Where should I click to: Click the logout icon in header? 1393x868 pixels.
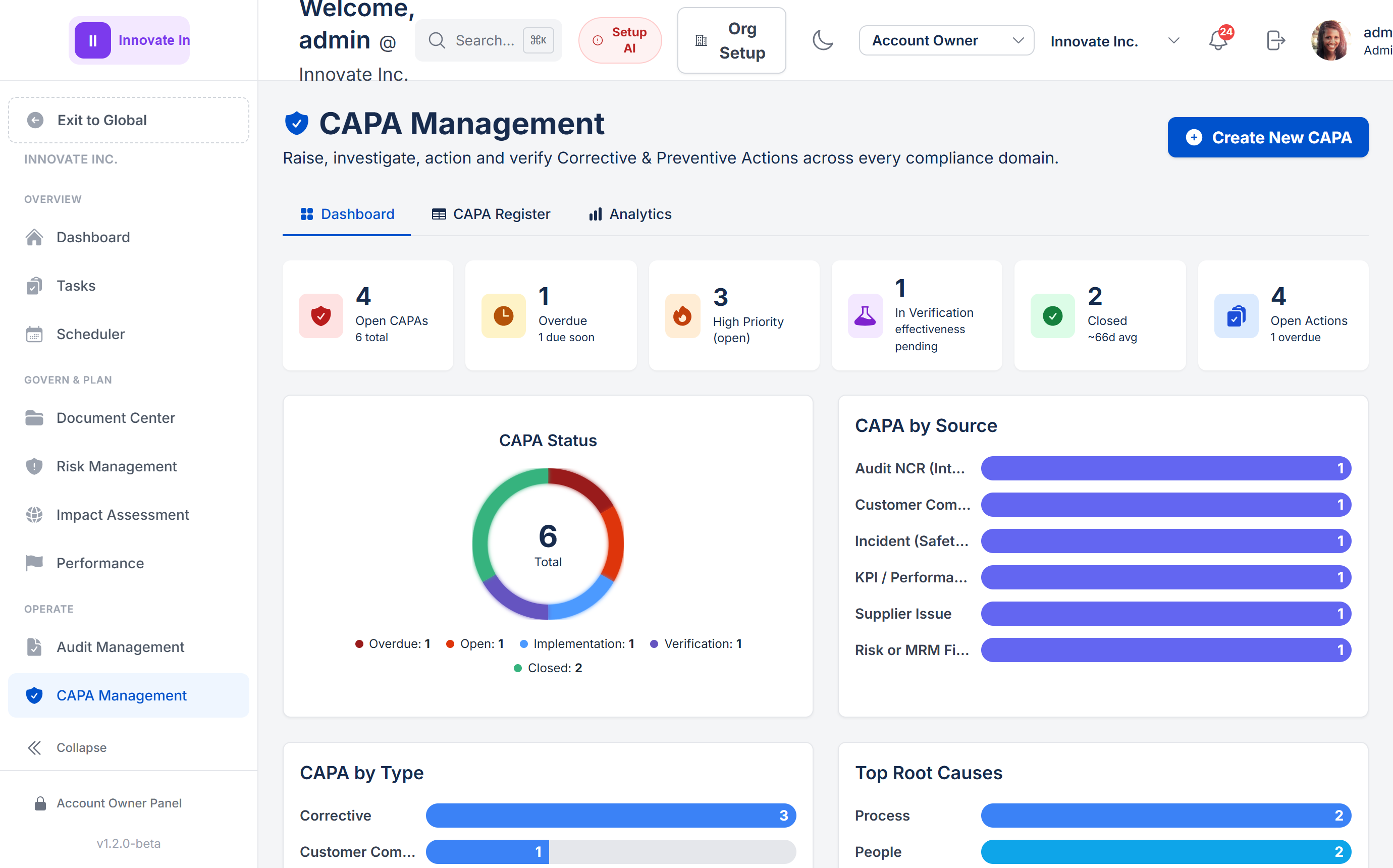tap(1275, 40)
